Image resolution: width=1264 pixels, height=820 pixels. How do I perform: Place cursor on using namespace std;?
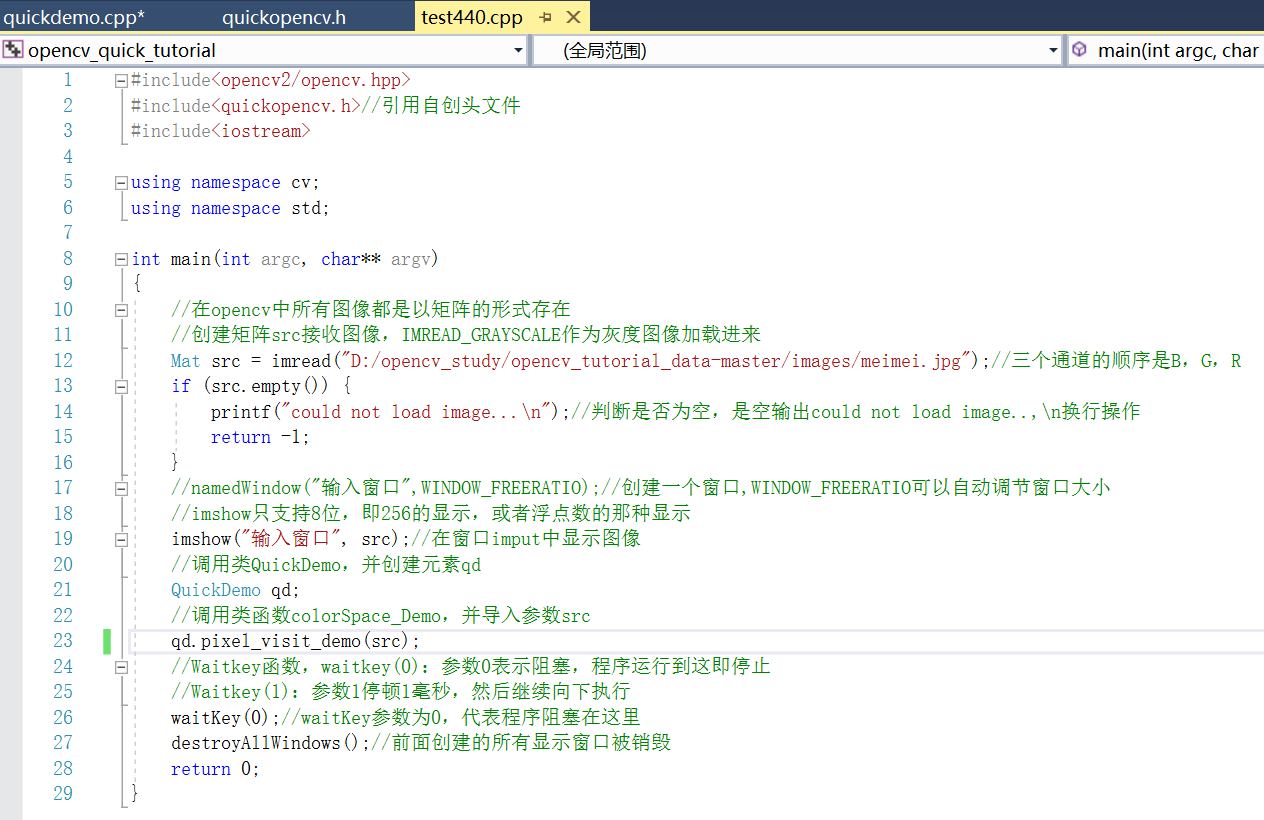(x=230, y=208)
